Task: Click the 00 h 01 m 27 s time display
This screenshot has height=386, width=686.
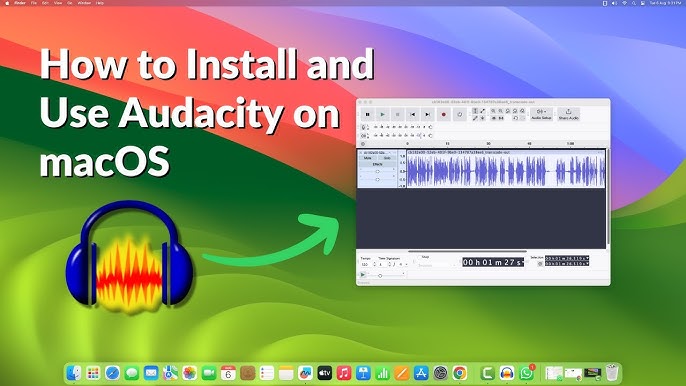Action: pos(492,262)
